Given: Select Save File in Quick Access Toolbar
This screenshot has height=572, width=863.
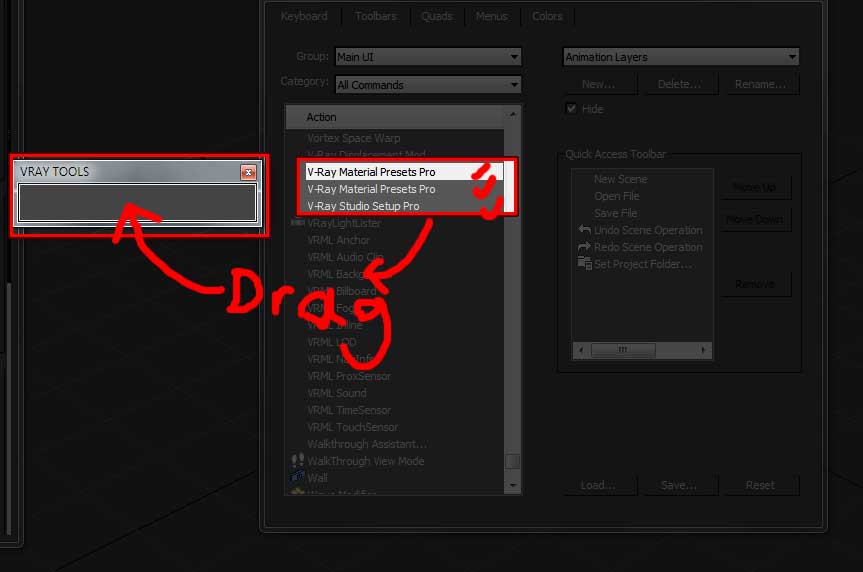Looking at the screenshot, I should [615, 213].
